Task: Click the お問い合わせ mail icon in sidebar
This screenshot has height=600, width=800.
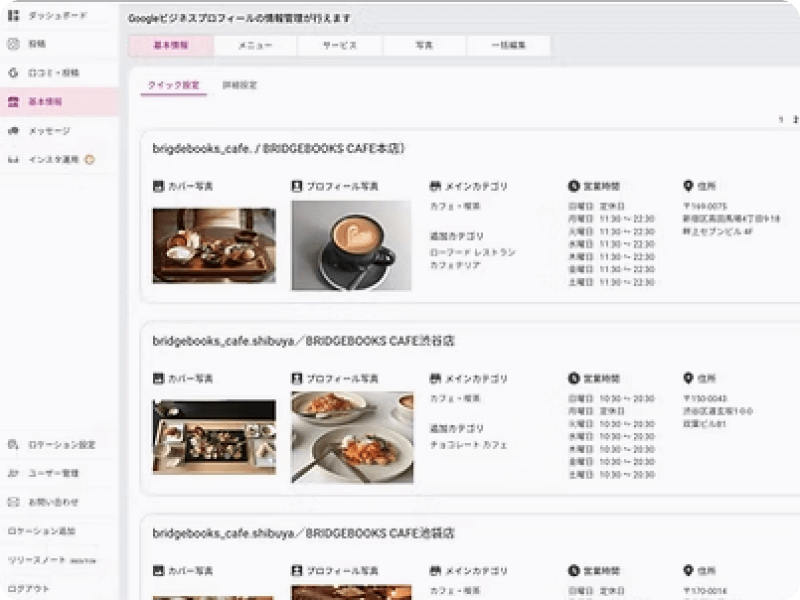Action: (x=14, y=502)
